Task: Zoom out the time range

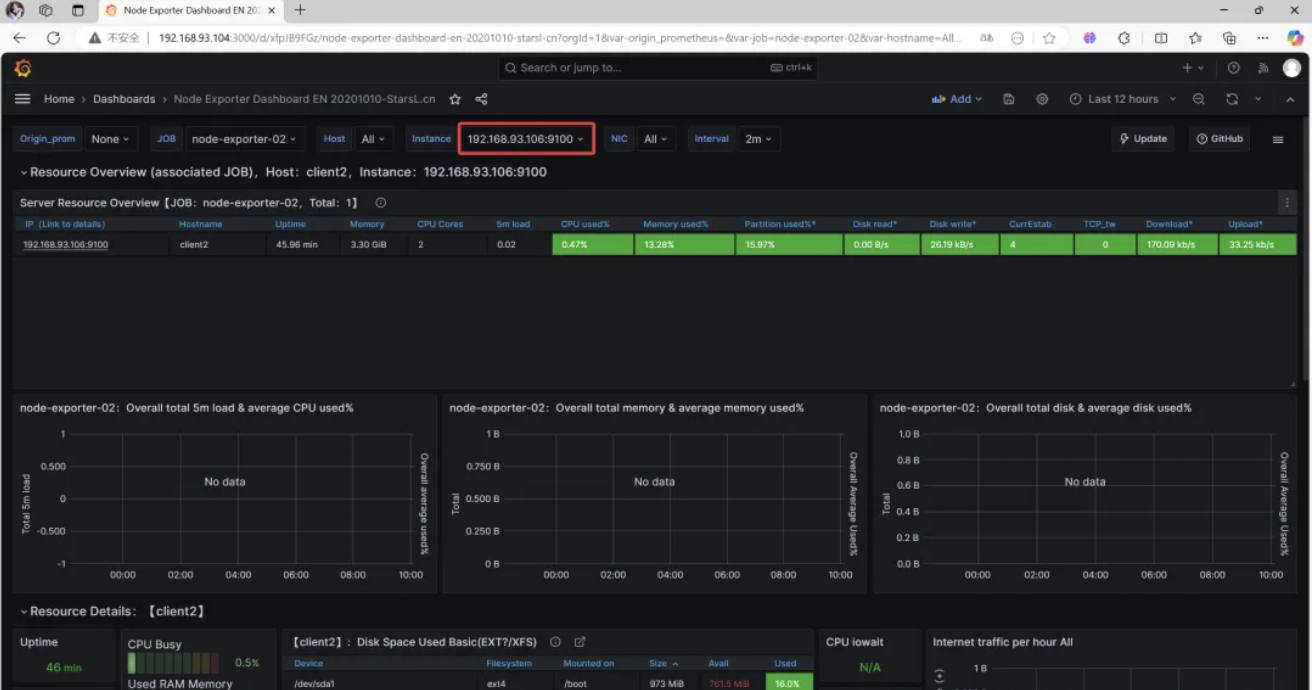Action: click(x=1198, y=99)
